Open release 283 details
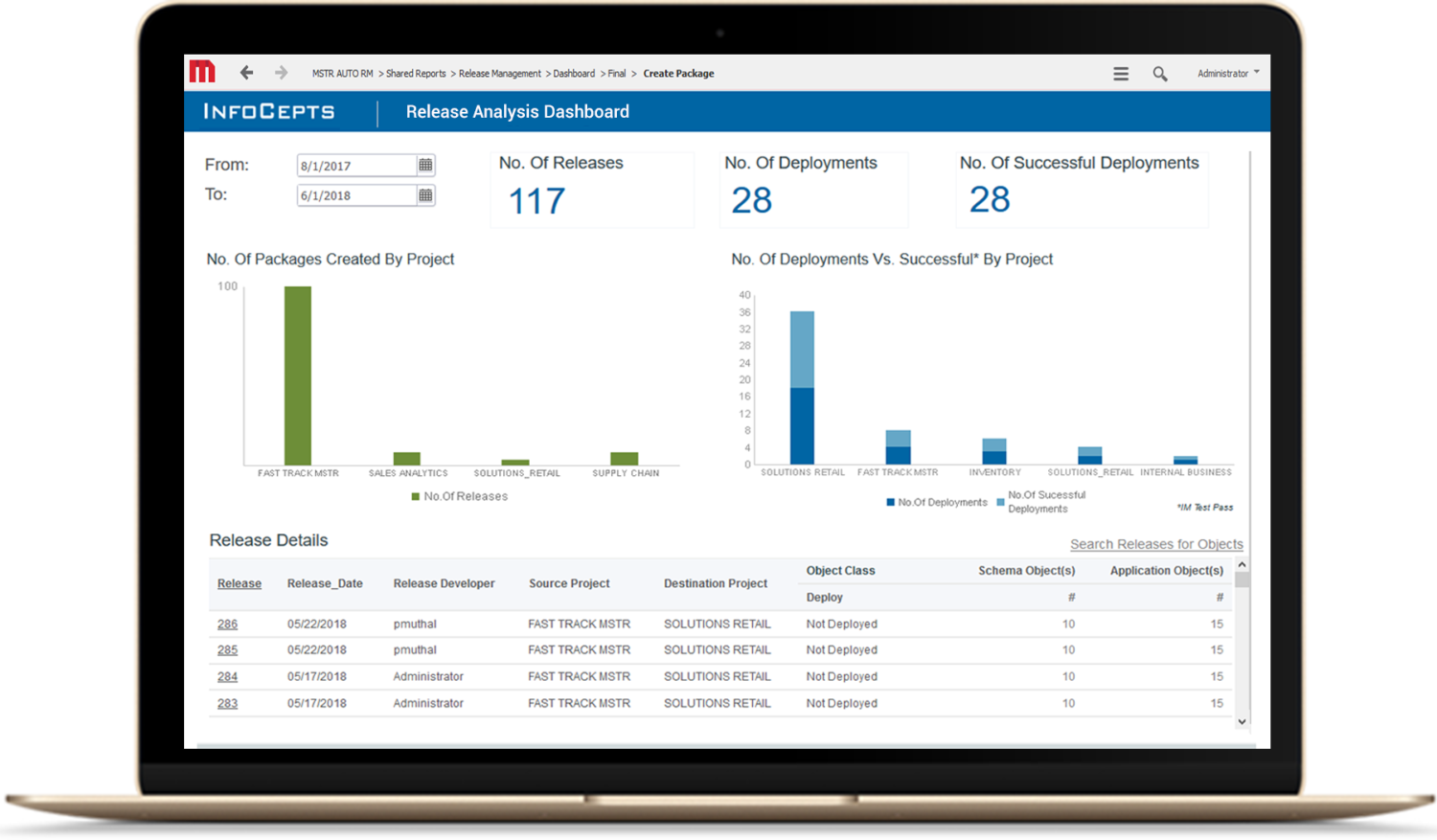 [x=227, y=703]
